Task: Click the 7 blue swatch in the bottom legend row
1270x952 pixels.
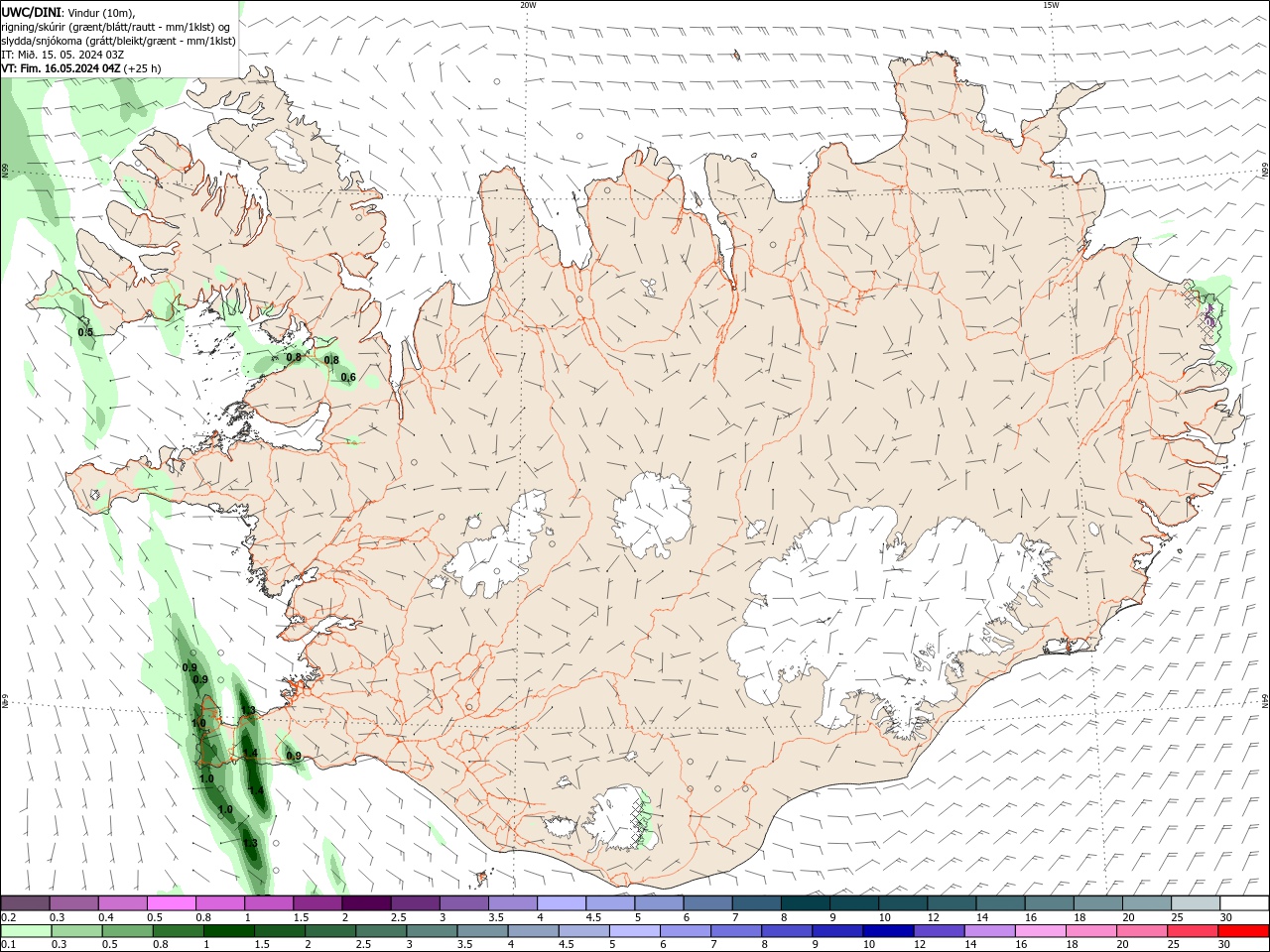Action: 736,931
